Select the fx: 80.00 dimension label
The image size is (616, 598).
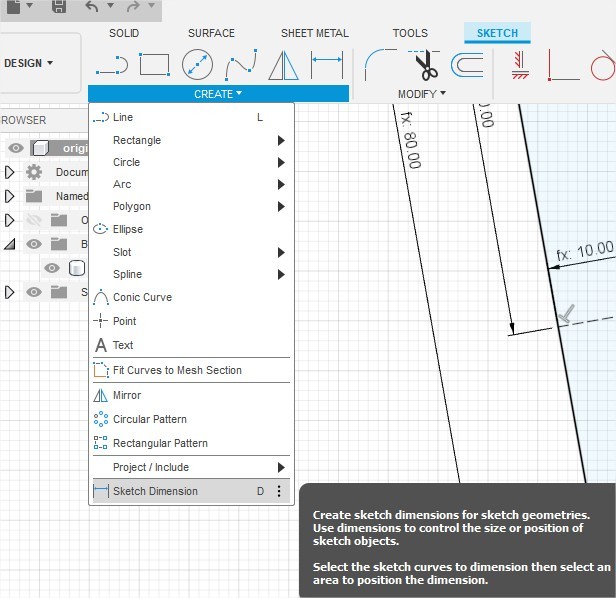pos(411,140)
